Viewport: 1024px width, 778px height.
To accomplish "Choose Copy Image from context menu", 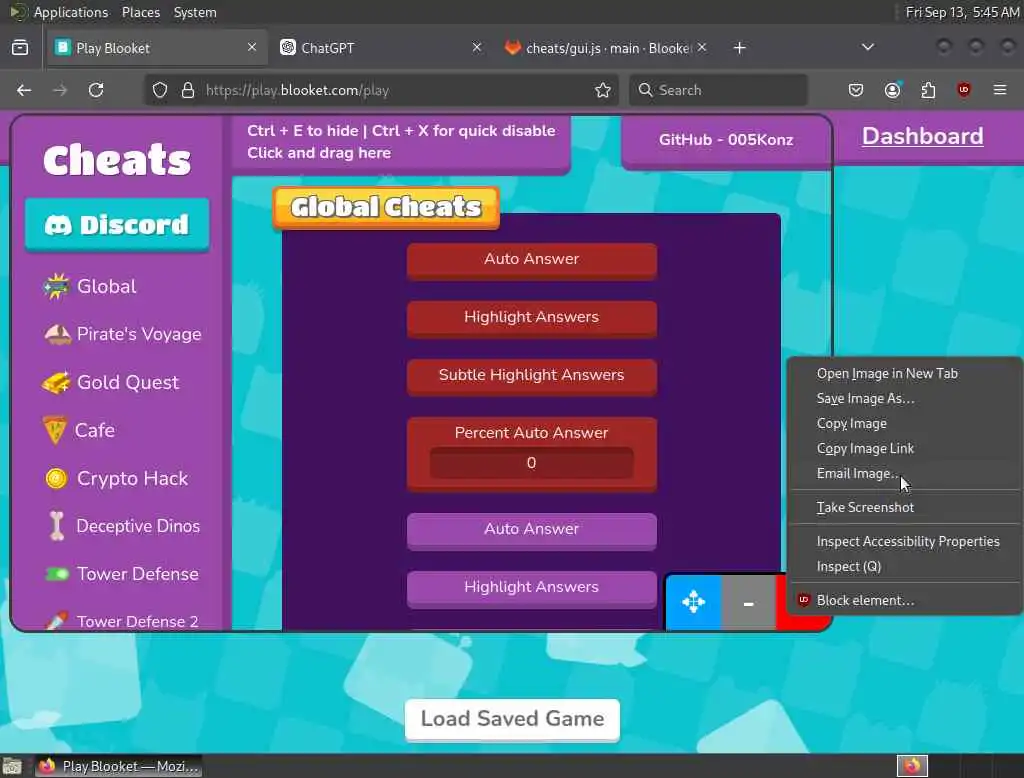I will 904,423.
